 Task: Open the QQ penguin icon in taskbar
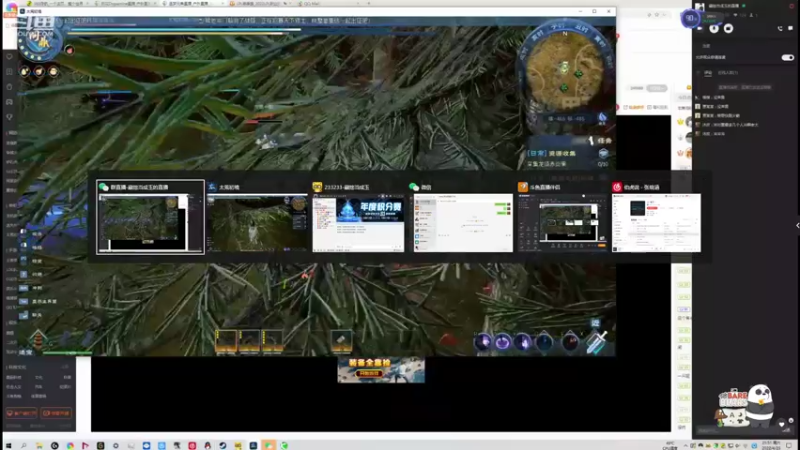point(208,445)
